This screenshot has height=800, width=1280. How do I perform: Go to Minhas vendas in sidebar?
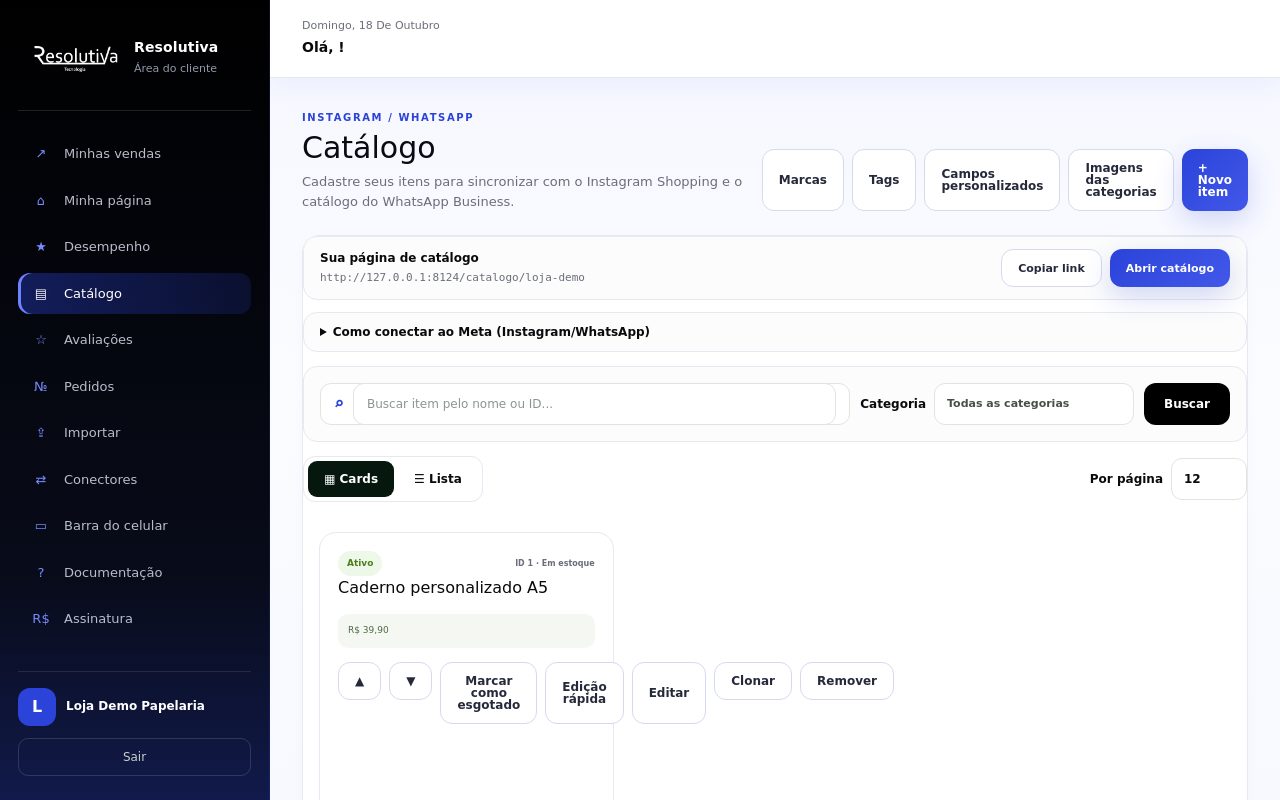[x=135, y=154]
